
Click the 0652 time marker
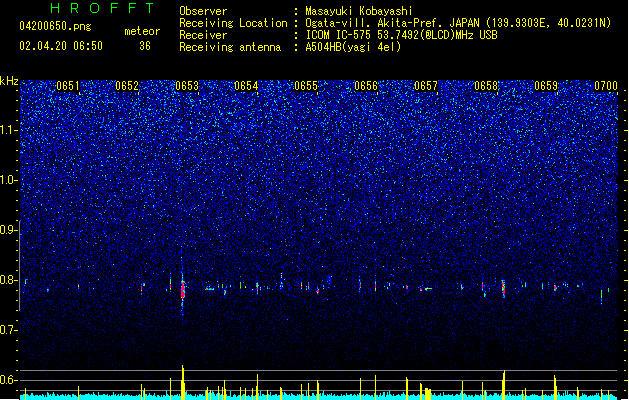click(127, 86)
